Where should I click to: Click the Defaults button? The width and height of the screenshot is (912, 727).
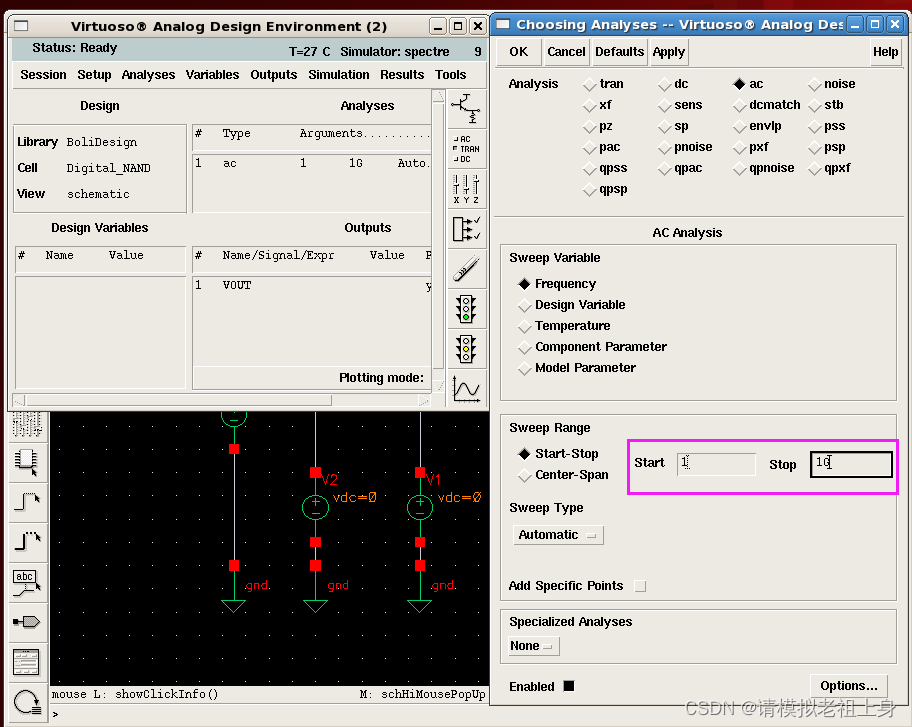pos(619,52)
